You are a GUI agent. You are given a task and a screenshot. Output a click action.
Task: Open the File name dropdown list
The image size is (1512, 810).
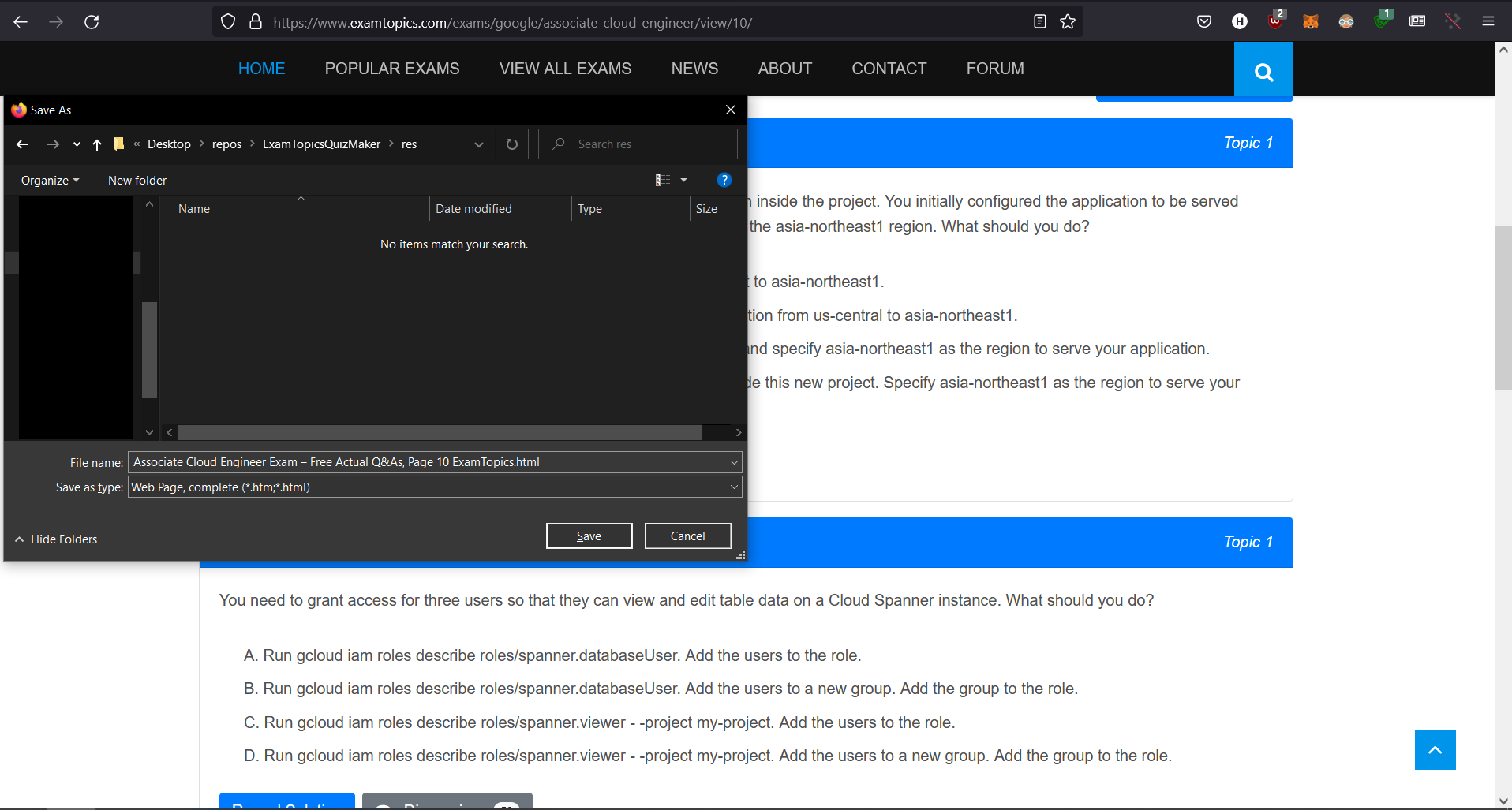point(734,462)
